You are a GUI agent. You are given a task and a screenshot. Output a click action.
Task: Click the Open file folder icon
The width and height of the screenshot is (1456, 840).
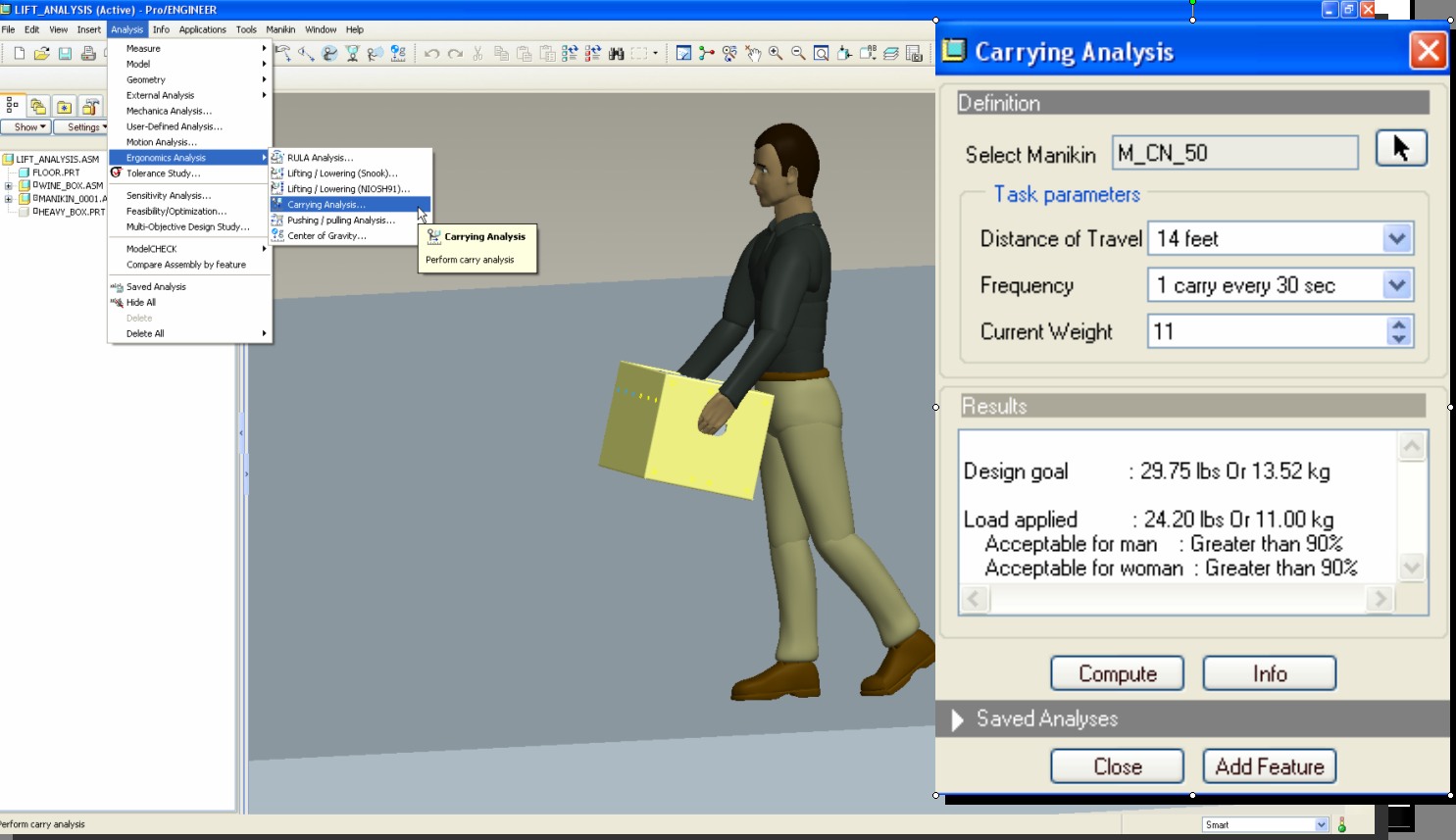(x=41, y=53)
